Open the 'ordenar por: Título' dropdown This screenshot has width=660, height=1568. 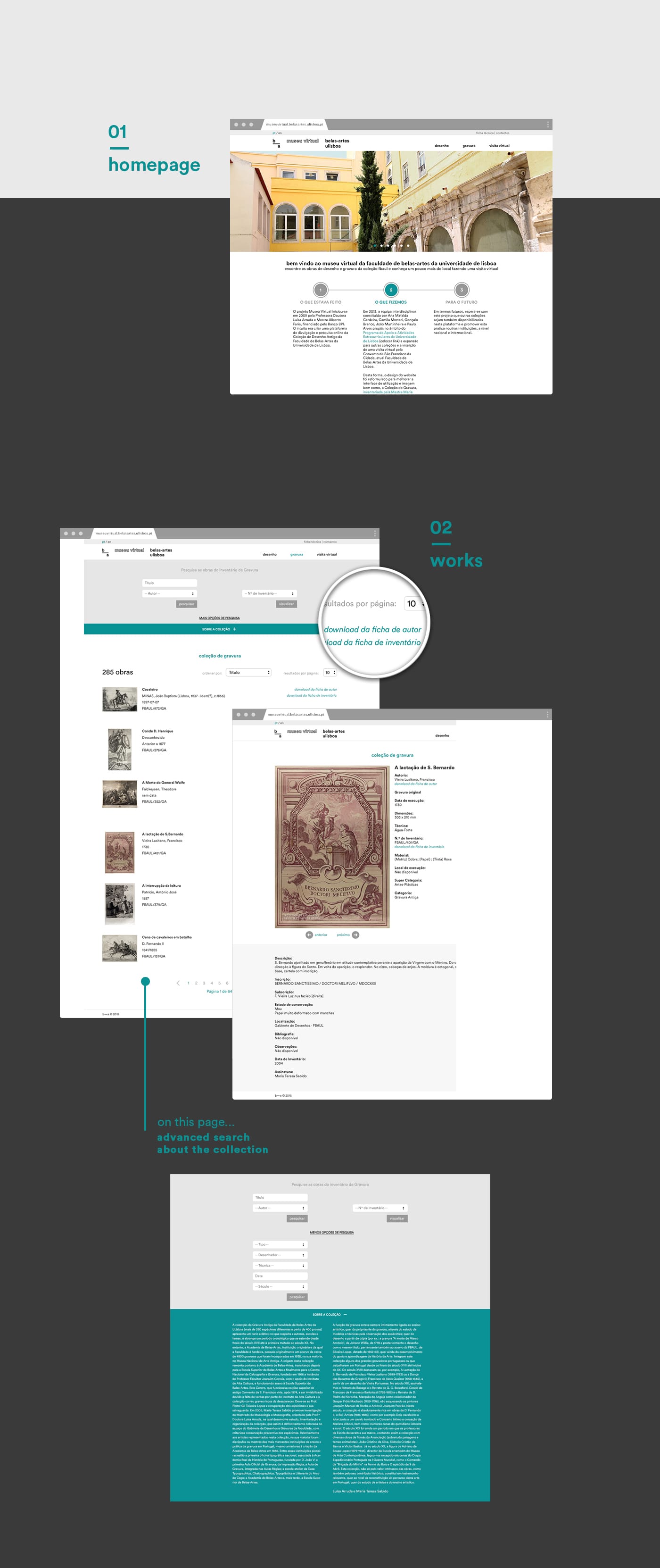pyautogui.click(x=249, y=673)
